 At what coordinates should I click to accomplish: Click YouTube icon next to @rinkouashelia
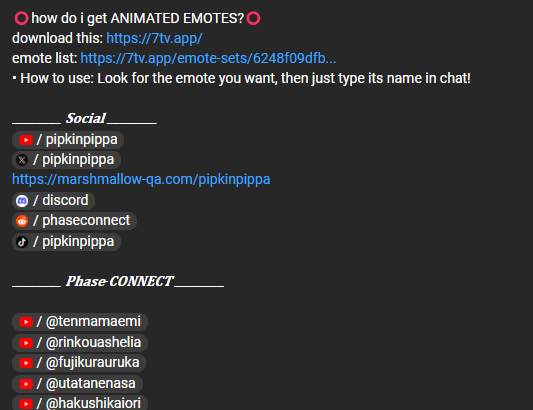tap(26, 343)
